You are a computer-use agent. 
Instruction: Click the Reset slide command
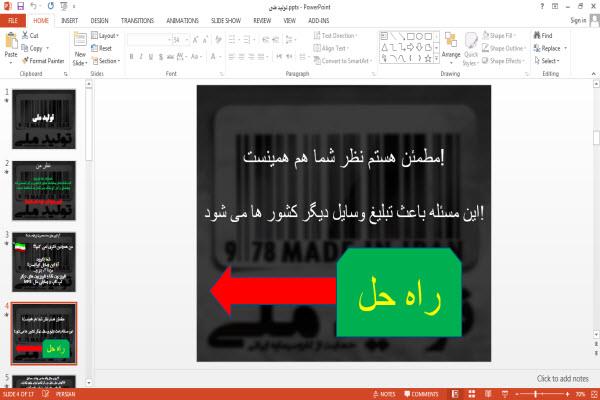pyautogui.click(x=102, y=48)
